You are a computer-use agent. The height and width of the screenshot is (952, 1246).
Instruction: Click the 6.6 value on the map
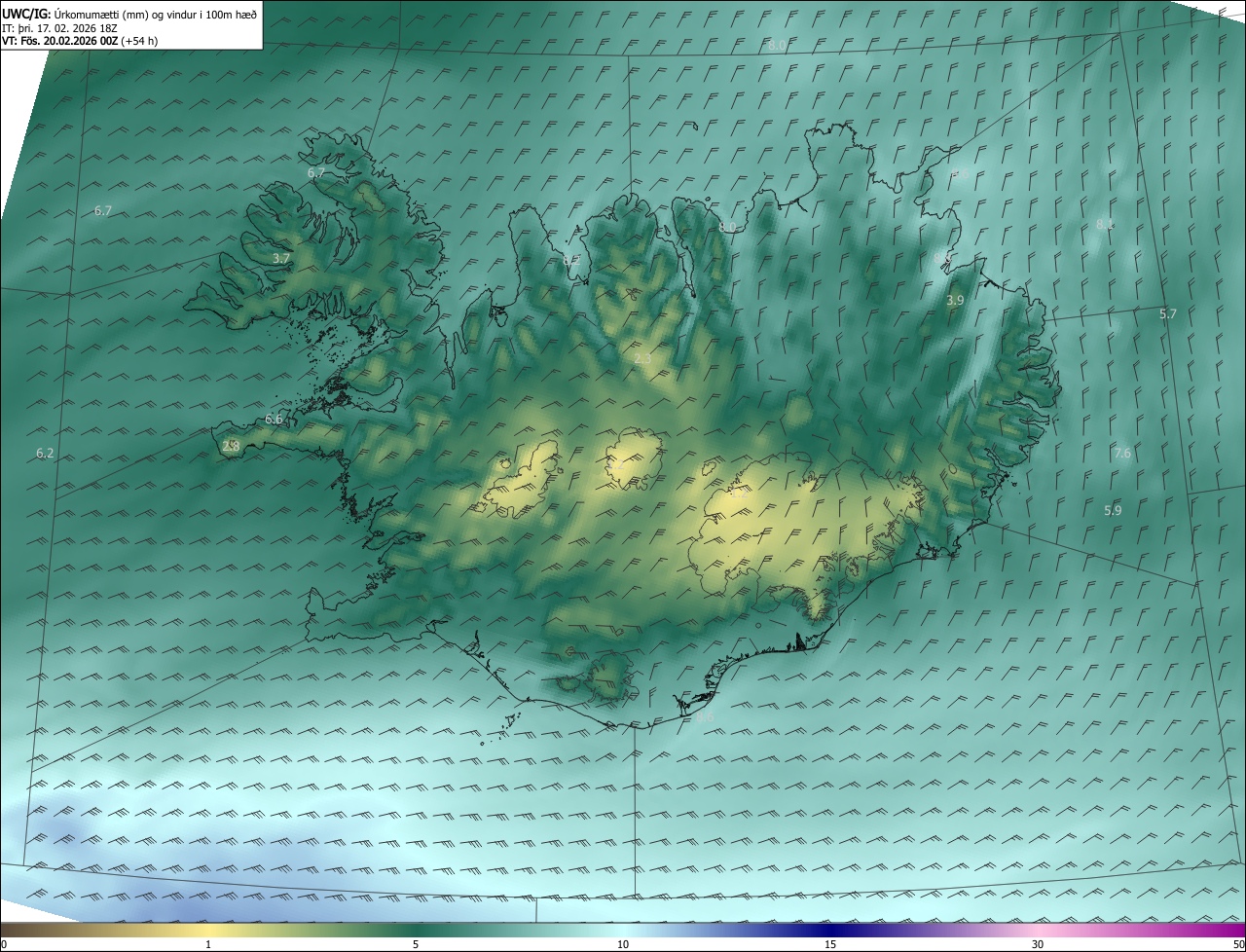click(x=274, y=420)
